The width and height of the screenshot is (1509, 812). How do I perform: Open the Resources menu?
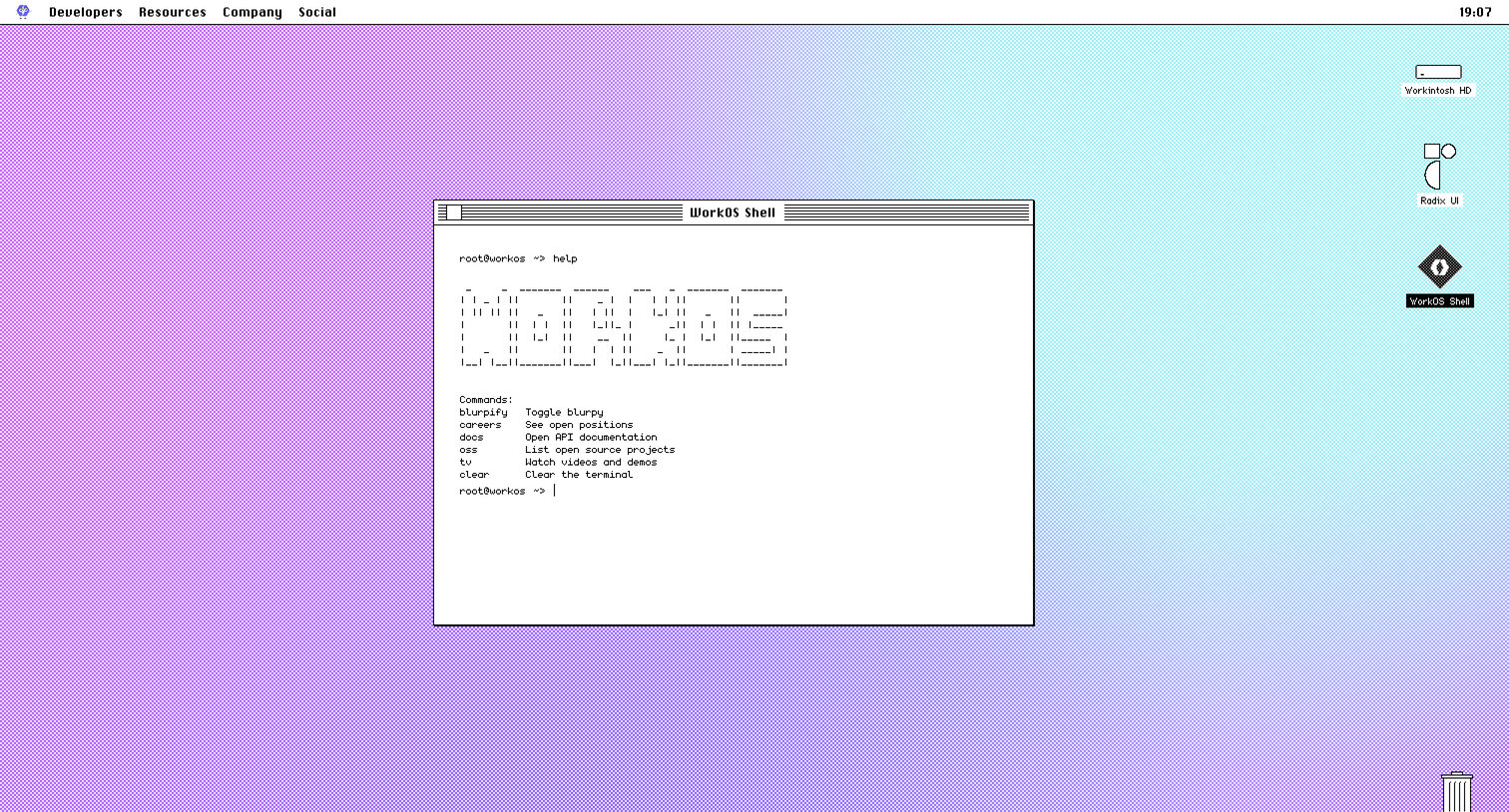(173, 12)
